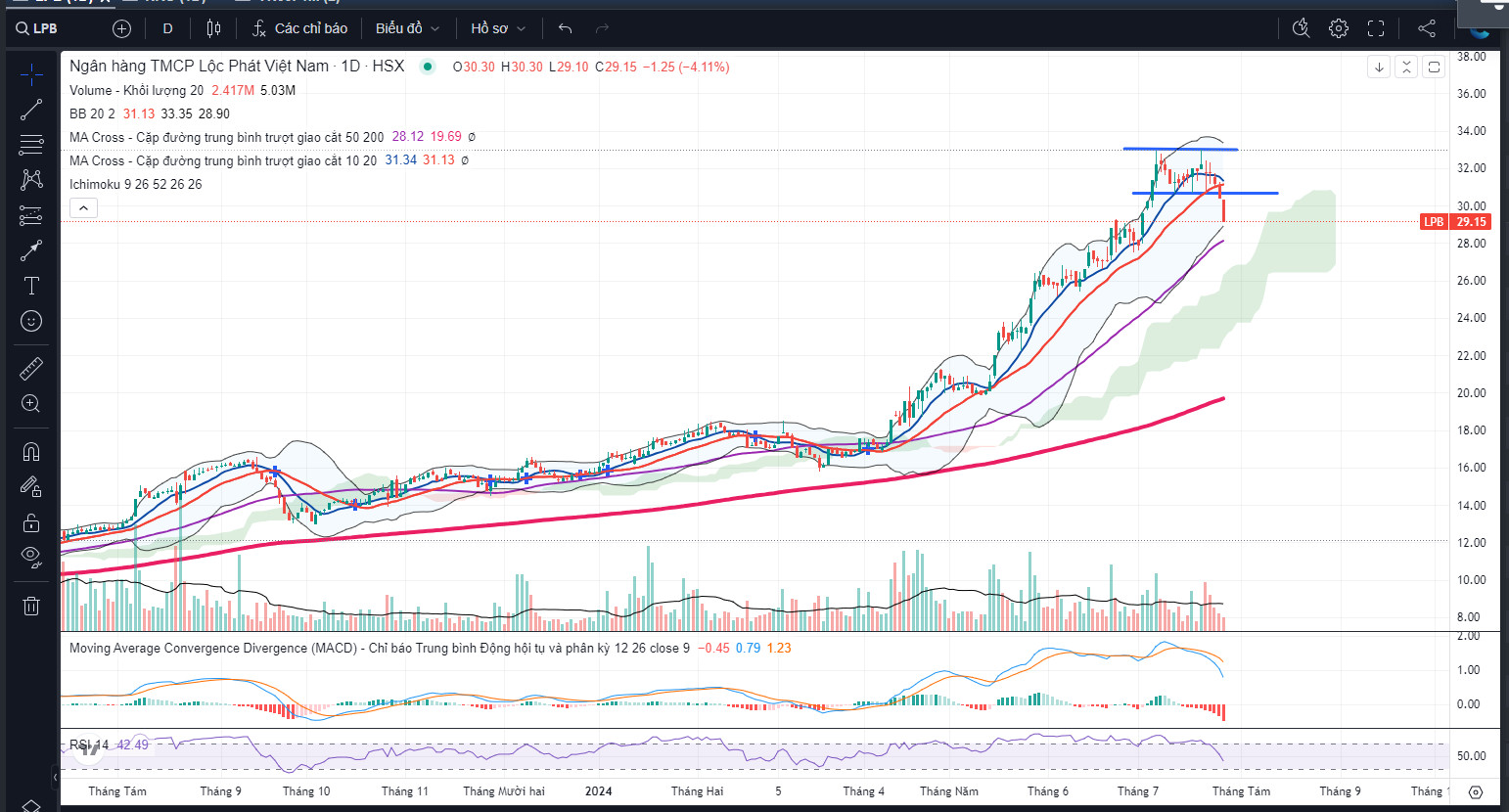Enter fullscreen chart mode

click(x=1376, y=28)
